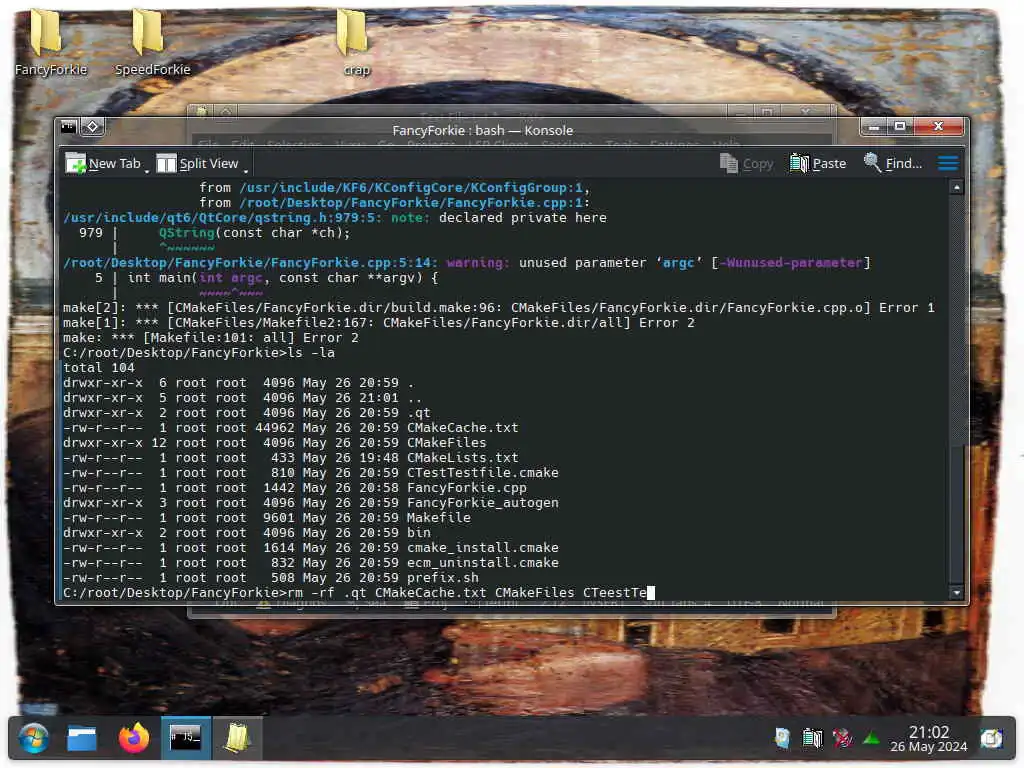Open the Find... search tool
This screenshot has width=1024, height=768.
893,163
